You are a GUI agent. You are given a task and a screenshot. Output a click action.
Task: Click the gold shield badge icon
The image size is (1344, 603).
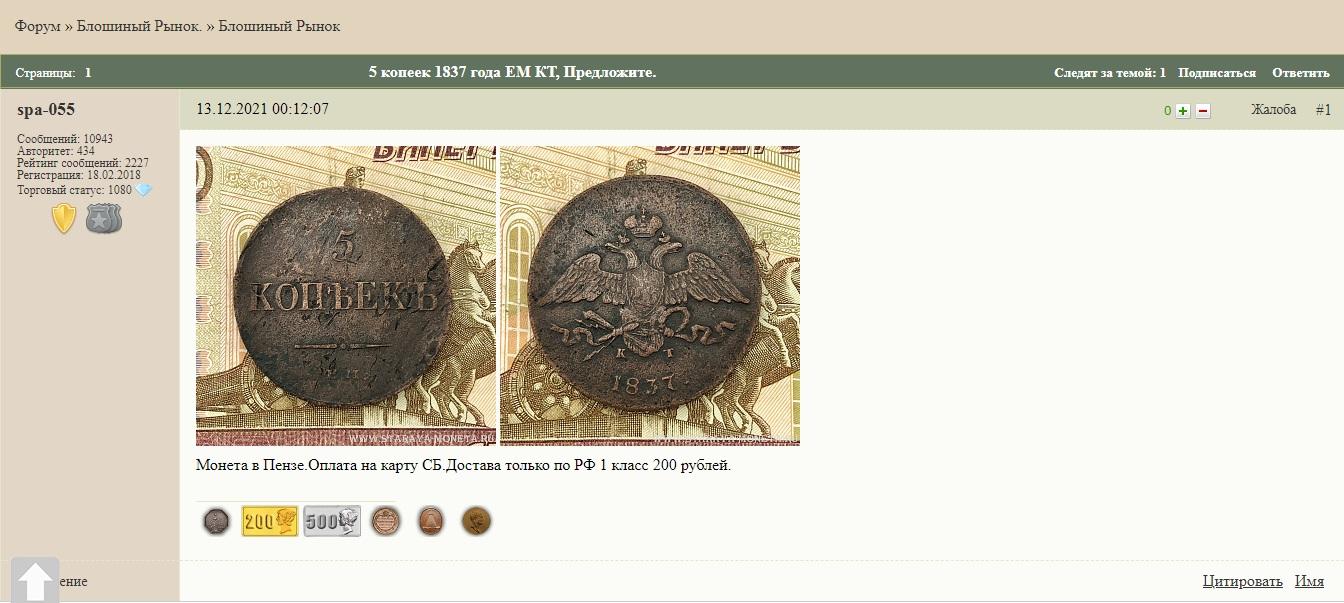pyautogui.click(x=64, y=218)
